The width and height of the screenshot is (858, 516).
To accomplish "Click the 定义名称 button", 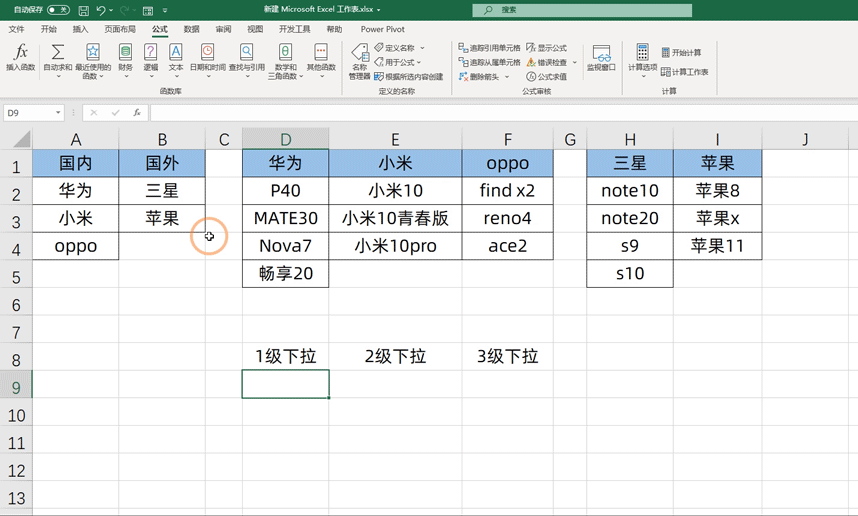I will pos(395,48).
